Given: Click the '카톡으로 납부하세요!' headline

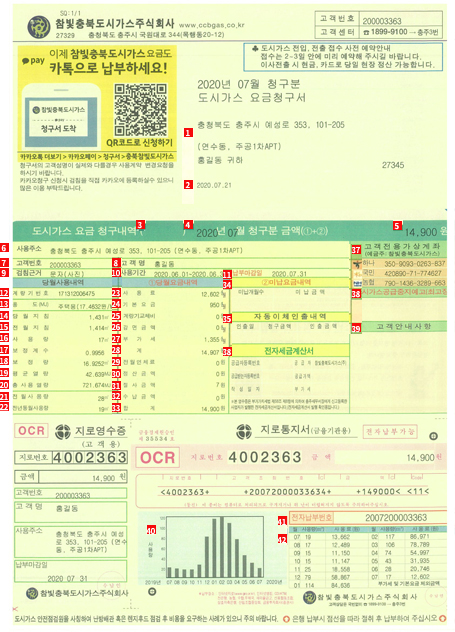Looking at the screenshot, I should coord(108,68).
